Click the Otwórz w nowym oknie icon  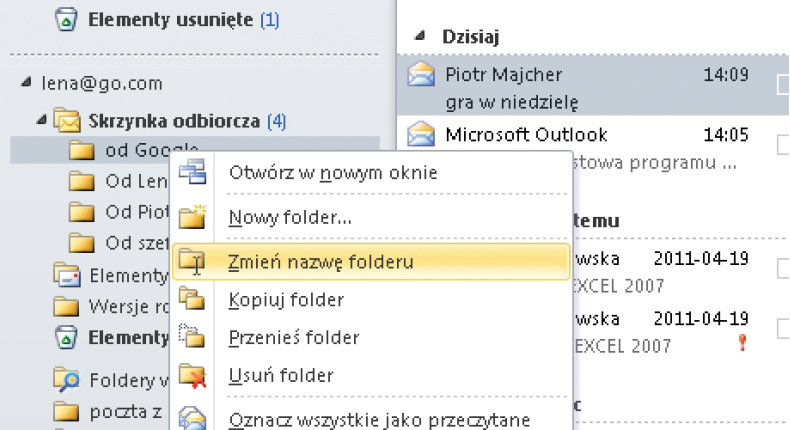click(x=191, y=172)
